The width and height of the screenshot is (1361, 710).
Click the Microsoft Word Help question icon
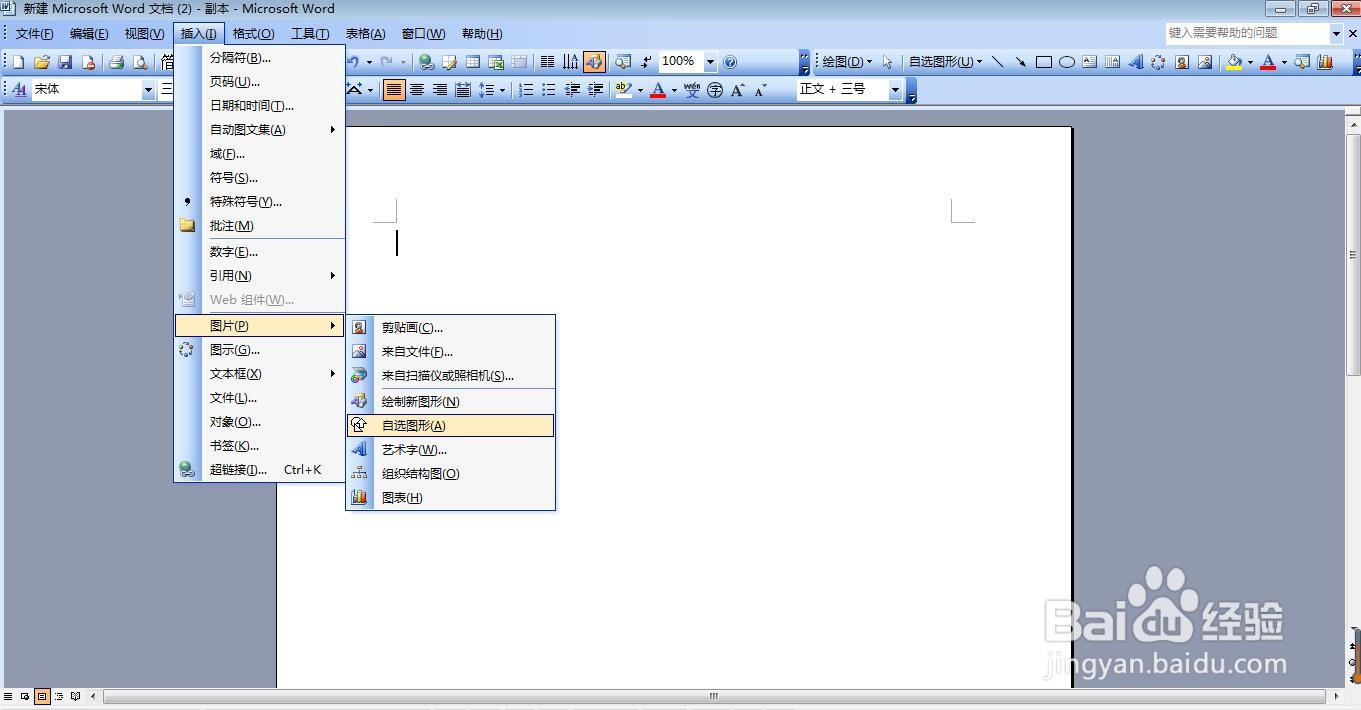click(730, 62)
